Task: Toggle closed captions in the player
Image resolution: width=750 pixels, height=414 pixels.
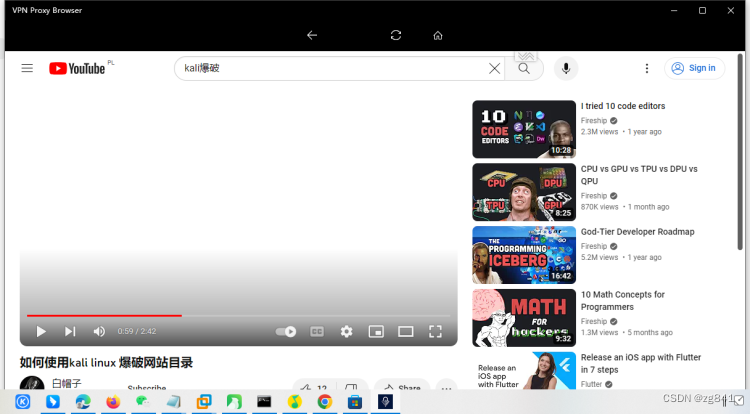Action: pos(317,331)
